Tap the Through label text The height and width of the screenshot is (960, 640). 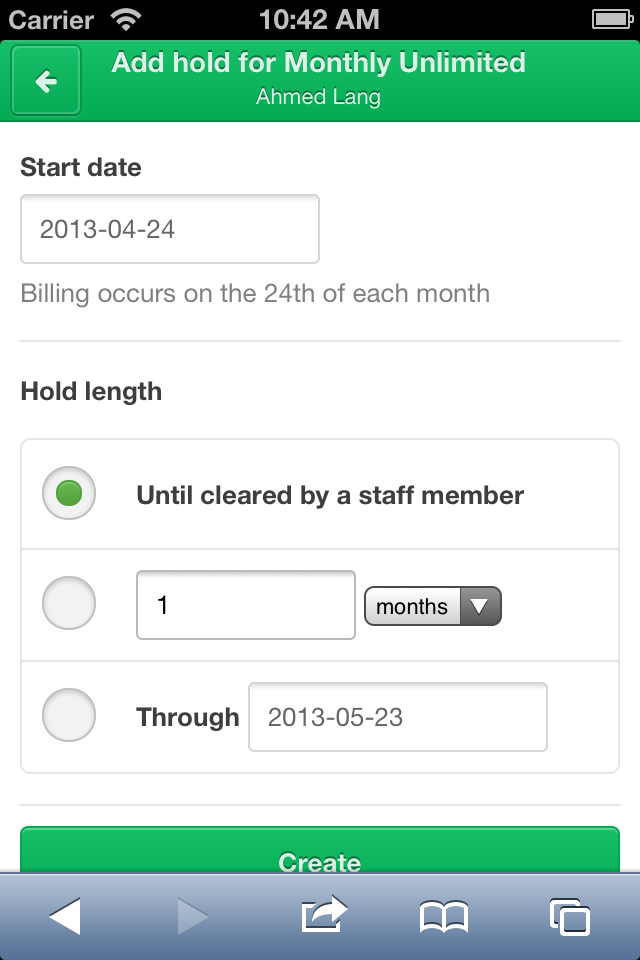click(187, 718)
